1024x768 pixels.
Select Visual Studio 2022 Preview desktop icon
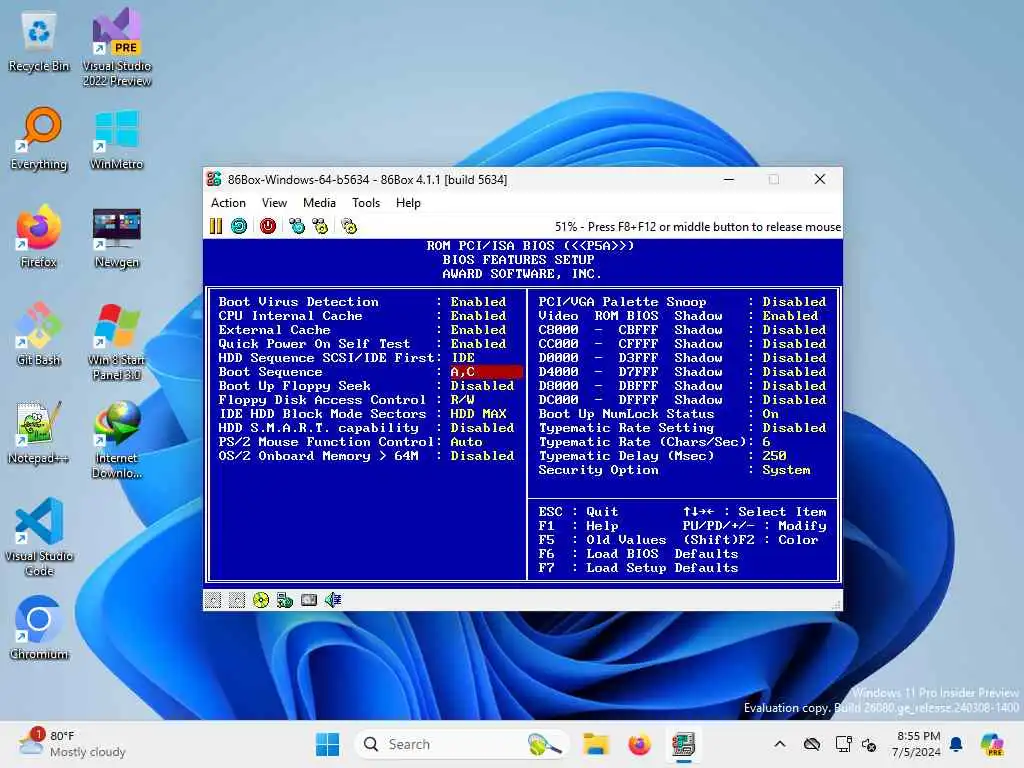pyautogui.click(x=117, y=48)
